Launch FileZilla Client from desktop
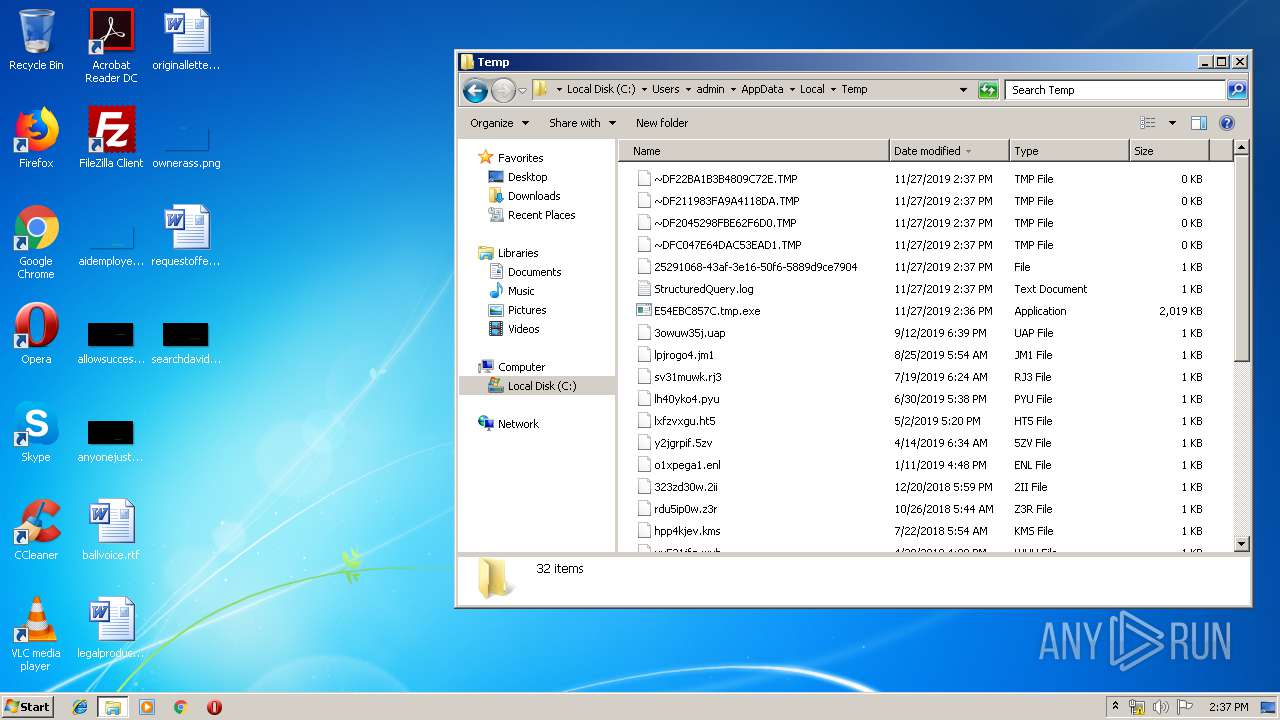The height and width of the screenshot is (720, 1280). (111, 138)
